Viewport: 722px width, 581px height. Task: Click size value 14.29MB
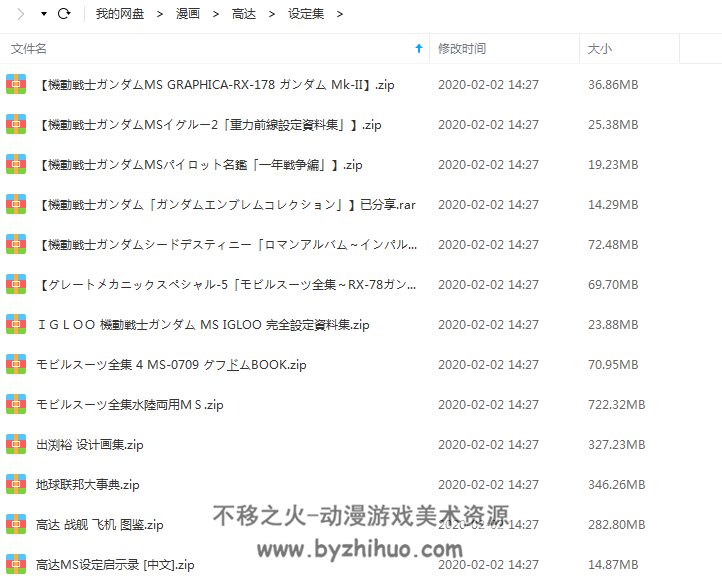click(x=613, y=205)
